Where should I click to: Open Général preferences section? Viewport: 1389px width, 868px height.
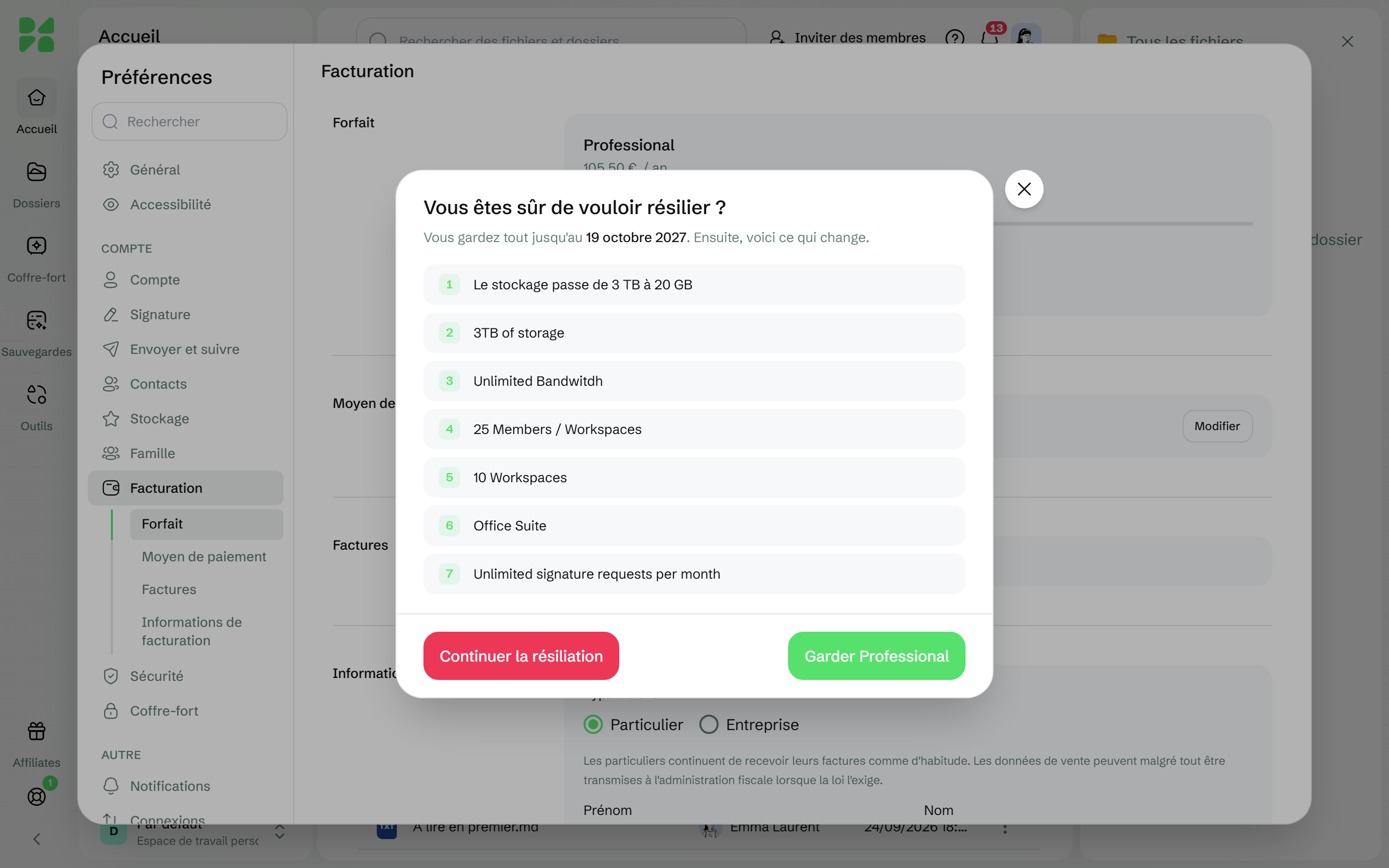tap(185, 170)
